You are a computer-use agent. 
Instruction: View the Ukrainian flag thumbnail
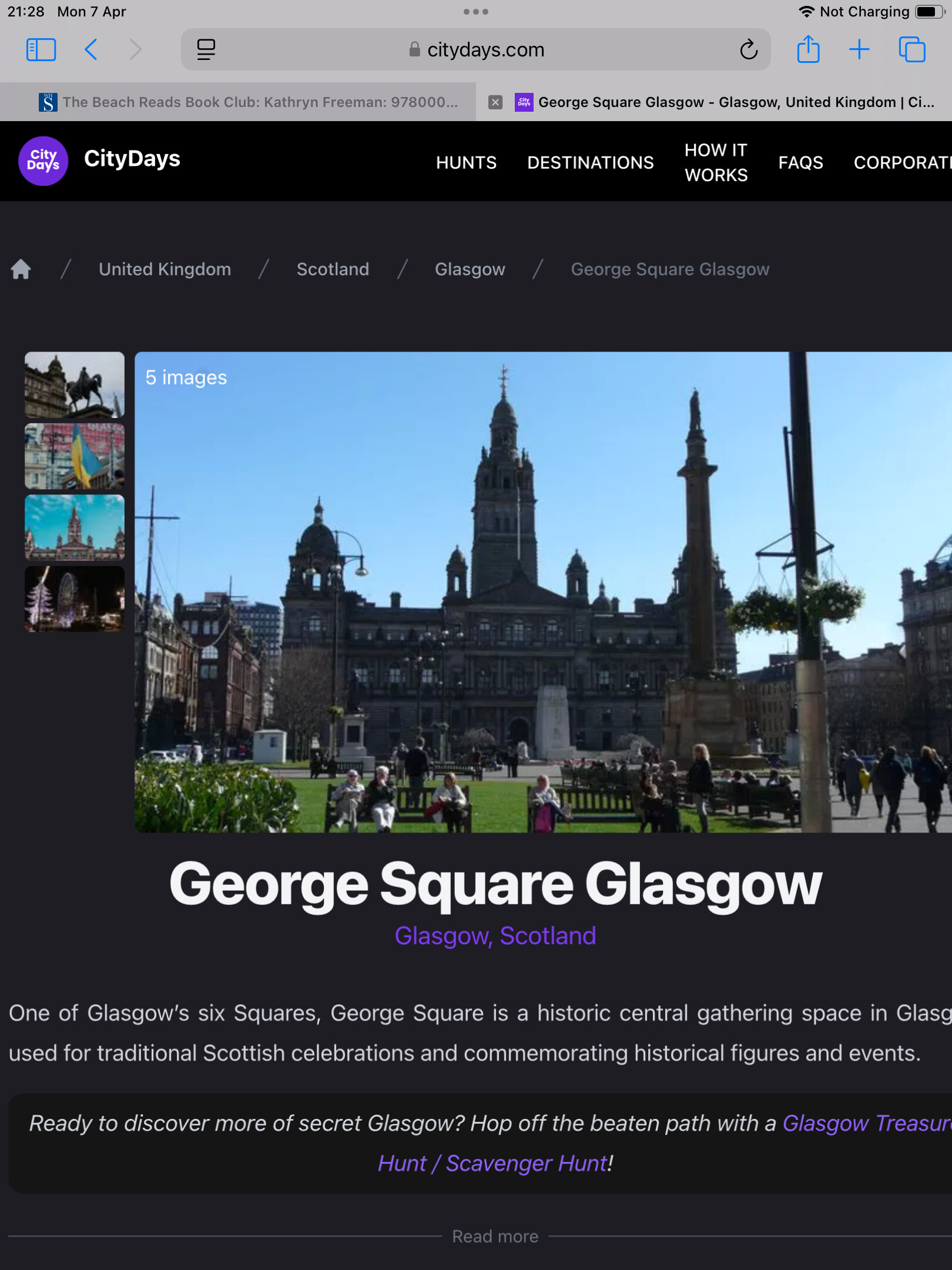[75, 456]
